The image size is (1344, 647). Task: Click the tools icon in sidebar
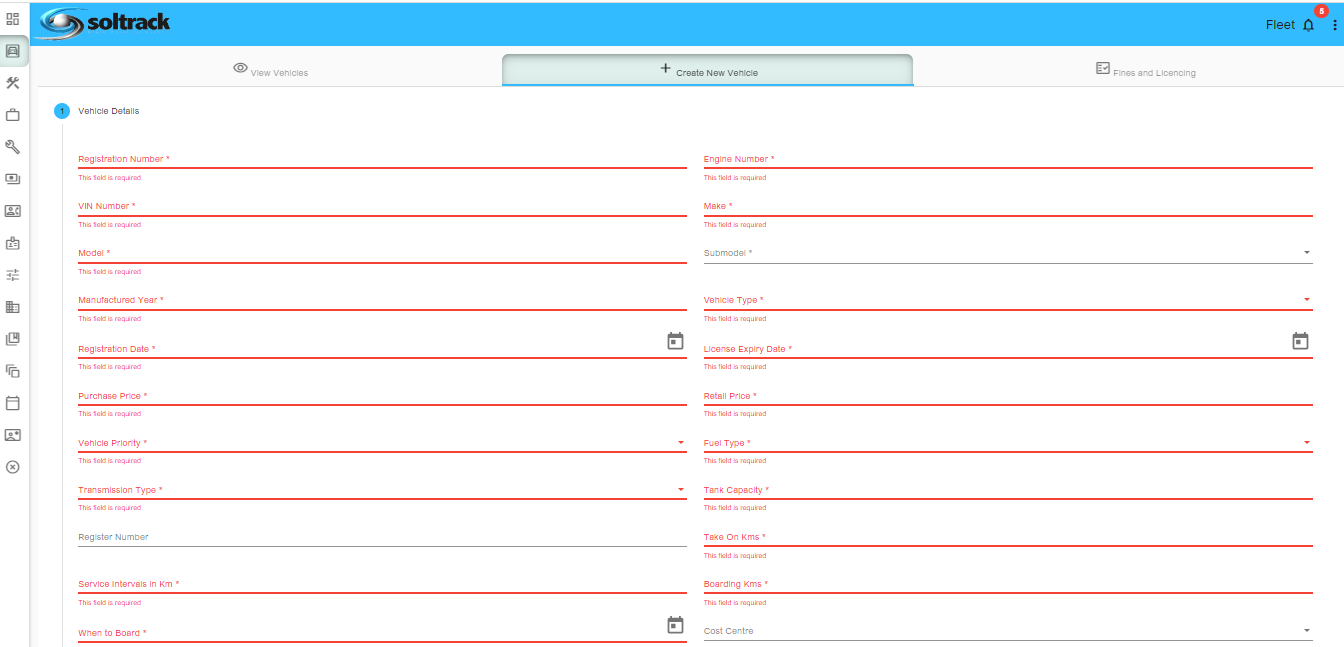(x=13, y=83)
